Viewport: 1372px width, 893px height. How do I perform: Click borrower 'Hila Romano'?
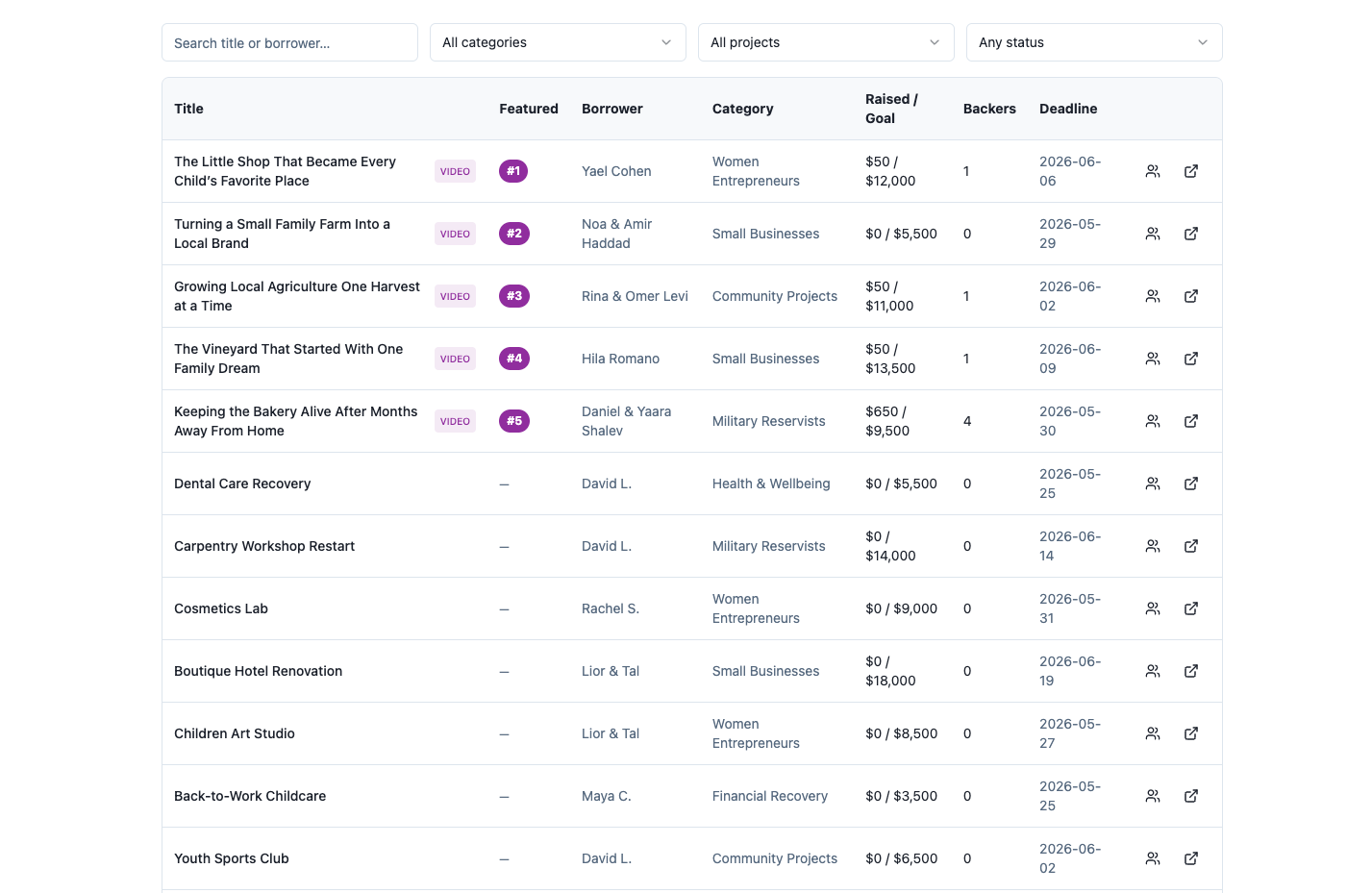(620, 359)
